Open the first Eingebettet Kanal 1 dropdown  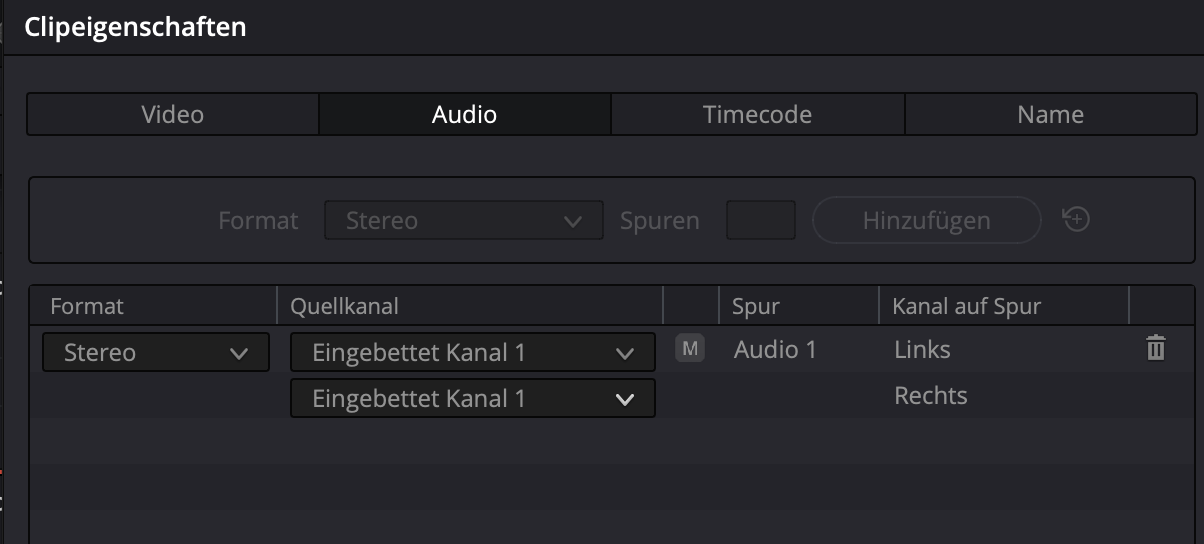click(473, 352)
